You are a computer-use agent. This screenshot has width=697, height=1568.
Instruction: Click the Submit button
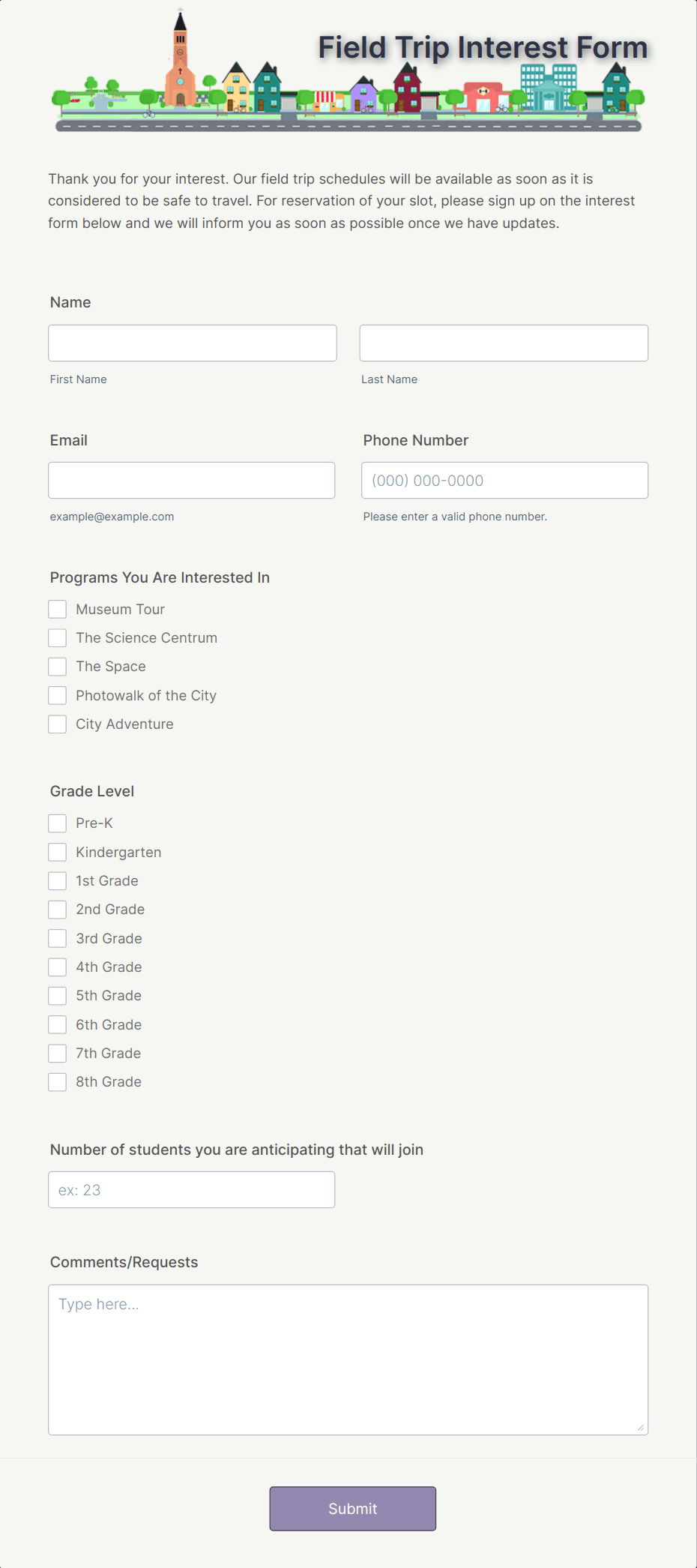352,1508
